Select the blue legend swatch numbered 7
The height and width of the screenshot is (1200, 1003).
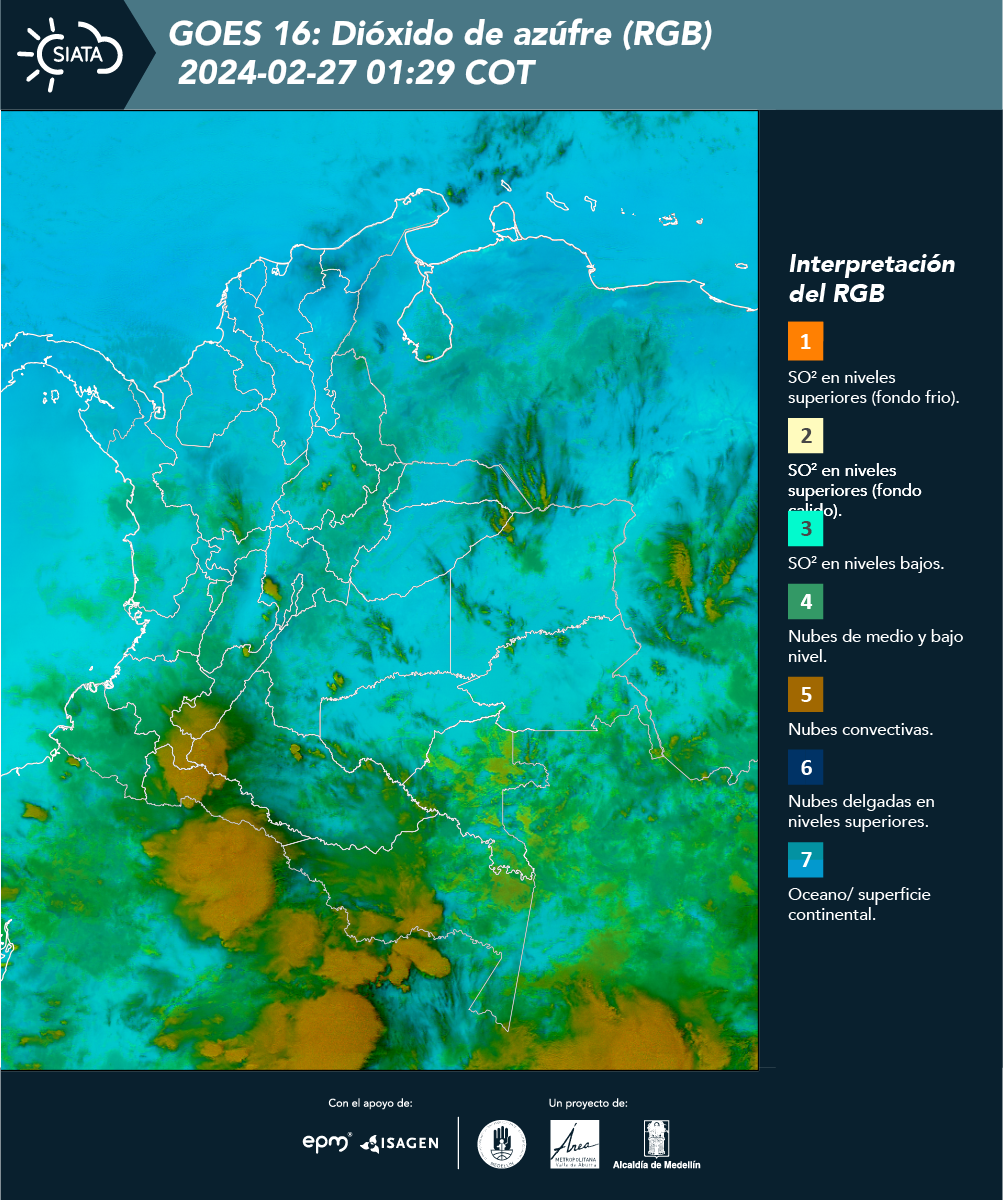tap(805, 860)
